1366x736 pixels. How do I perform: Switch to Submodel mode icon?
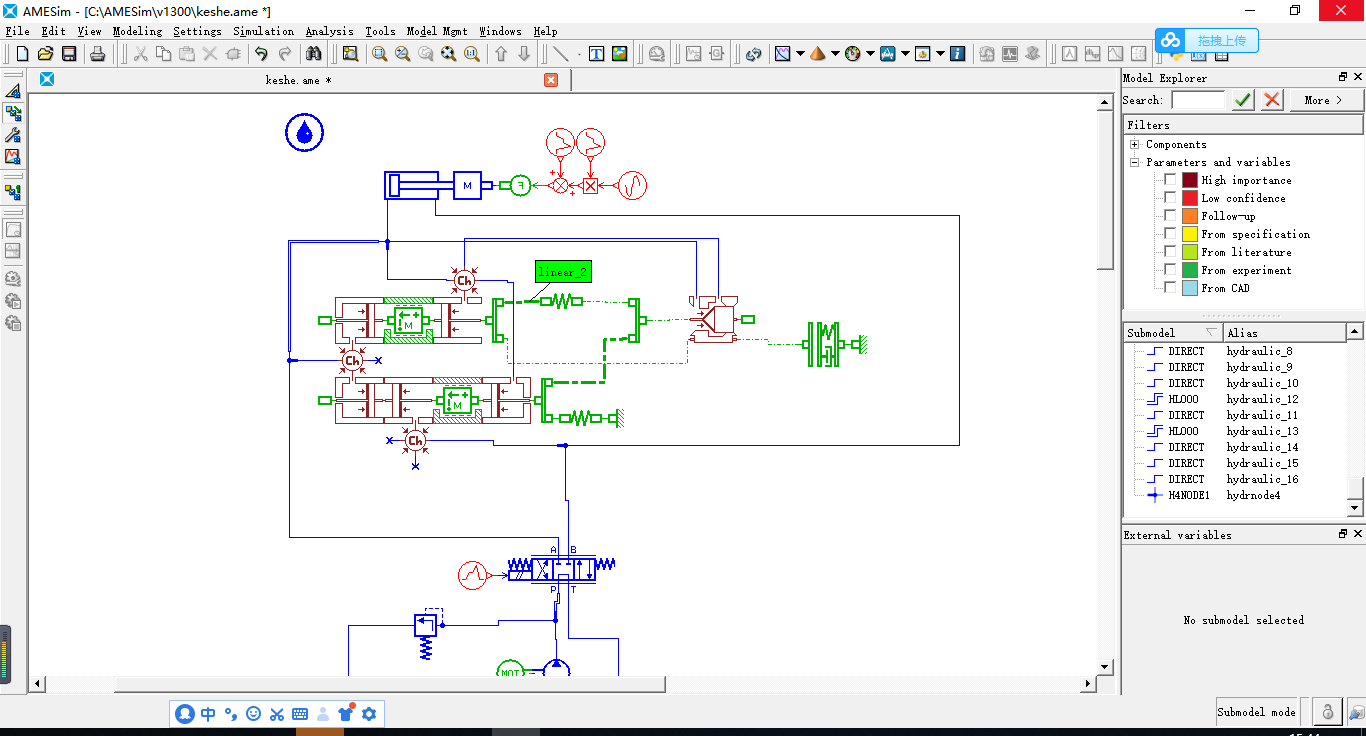[13, 113]
